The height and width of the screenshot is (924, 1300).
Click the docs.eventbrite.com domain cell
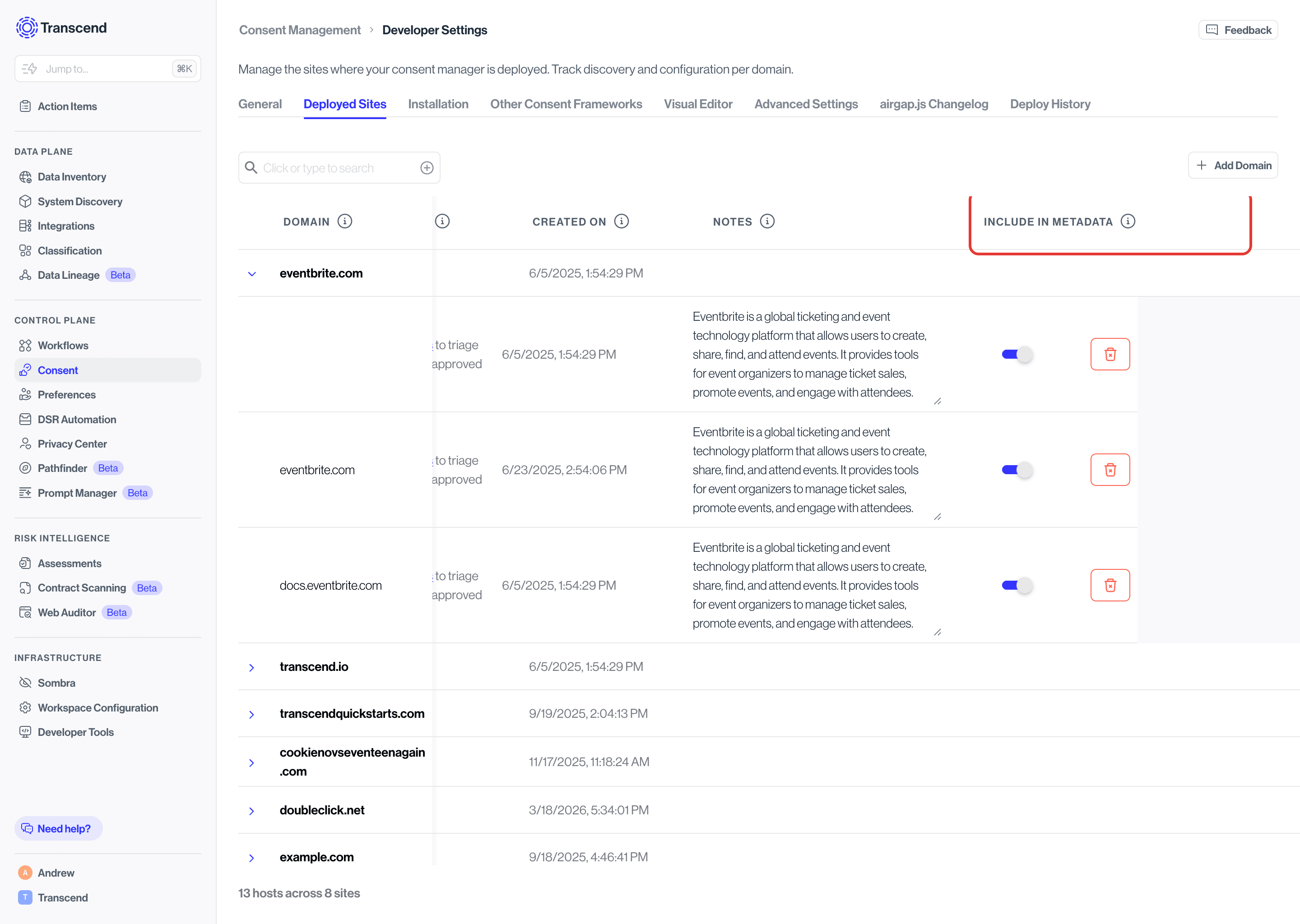coord(331,586)
